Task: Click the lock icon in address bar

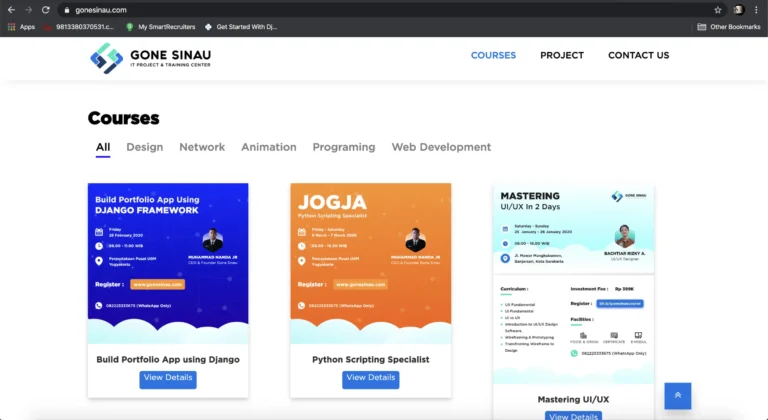Action: (67, 10)
